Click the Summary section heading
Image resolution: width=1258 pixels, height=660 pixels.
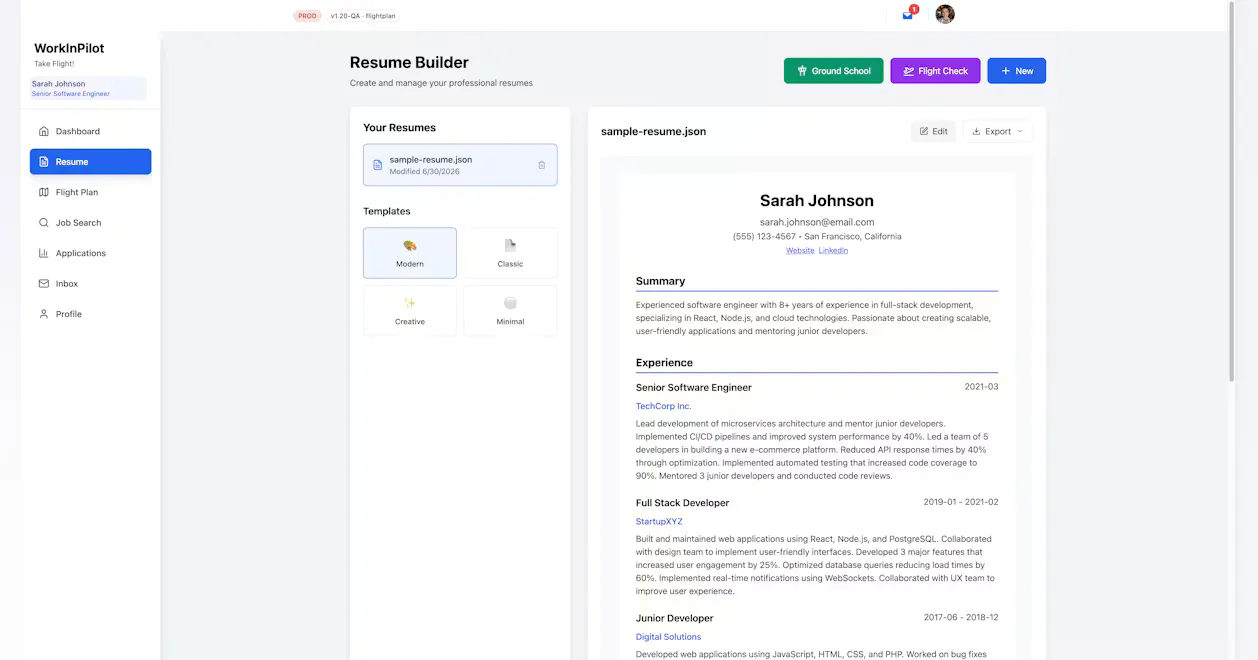[x=661, y=281]
